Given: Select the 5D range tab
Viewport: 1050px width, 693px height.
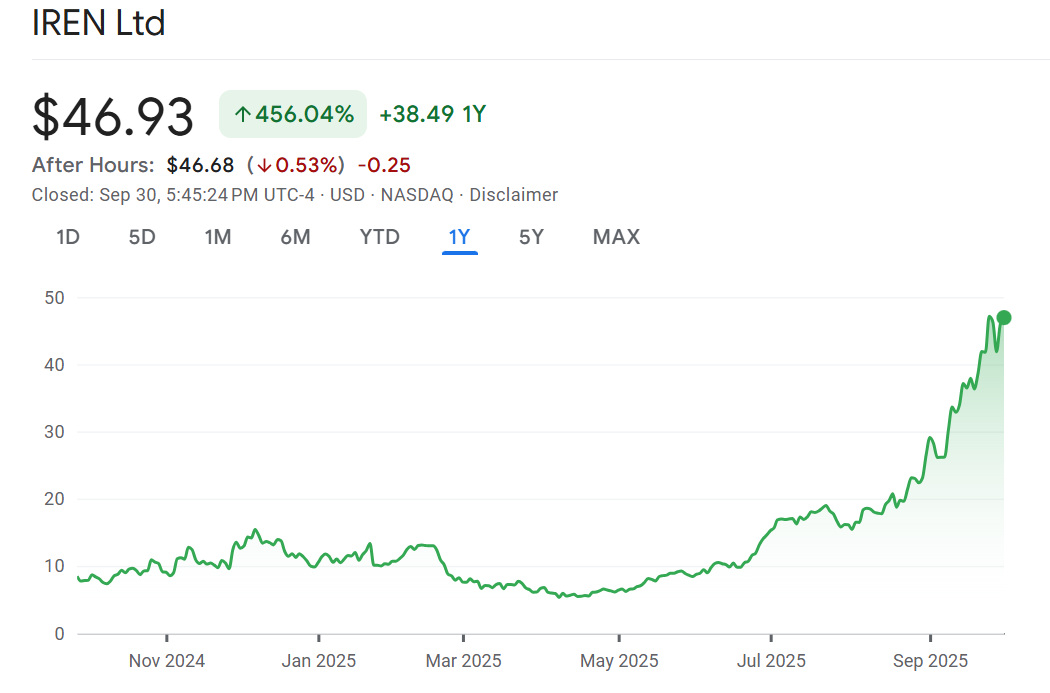Looking at the screenshot, I should (142, 237).
